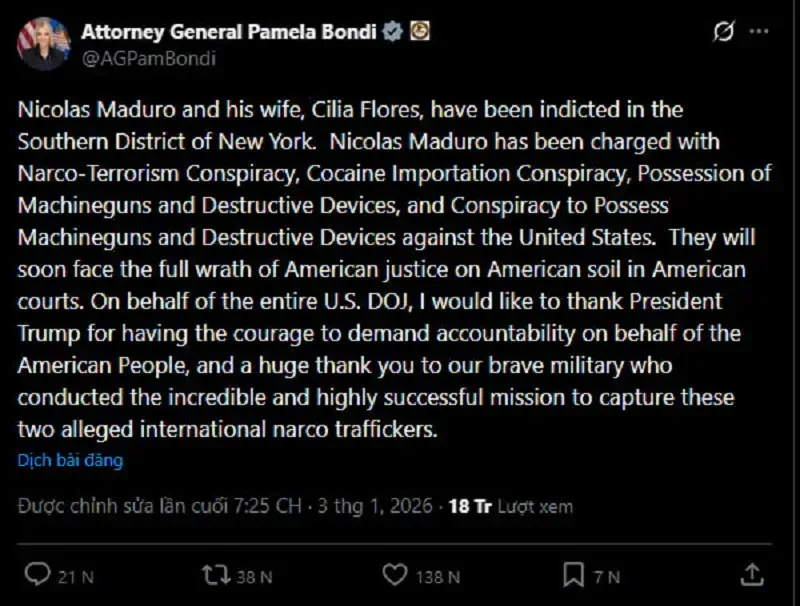Click the Grok icon in the post header

(x=724, y=32)
